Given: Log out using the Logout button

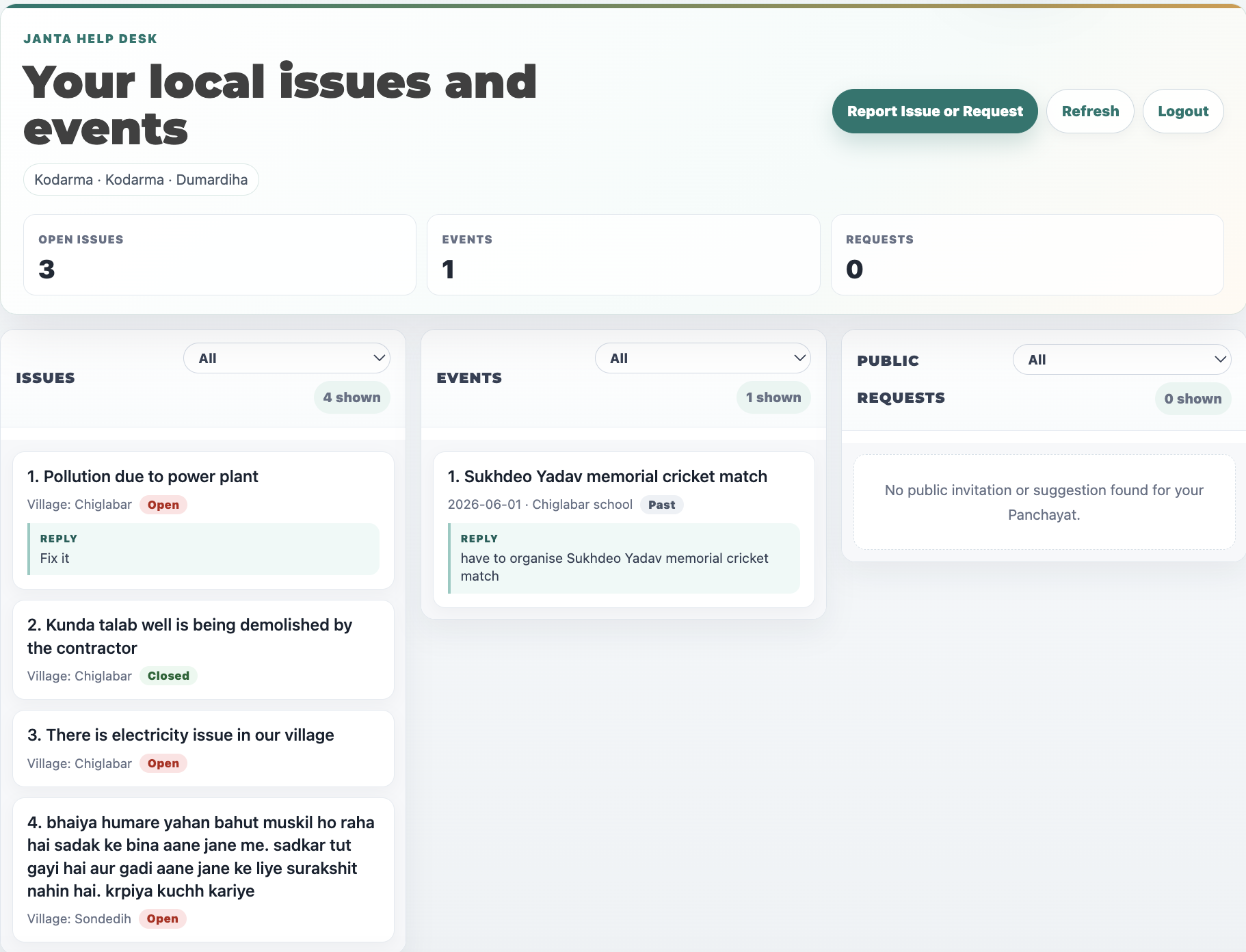Looking at the screenshot, I should 1183,111.
